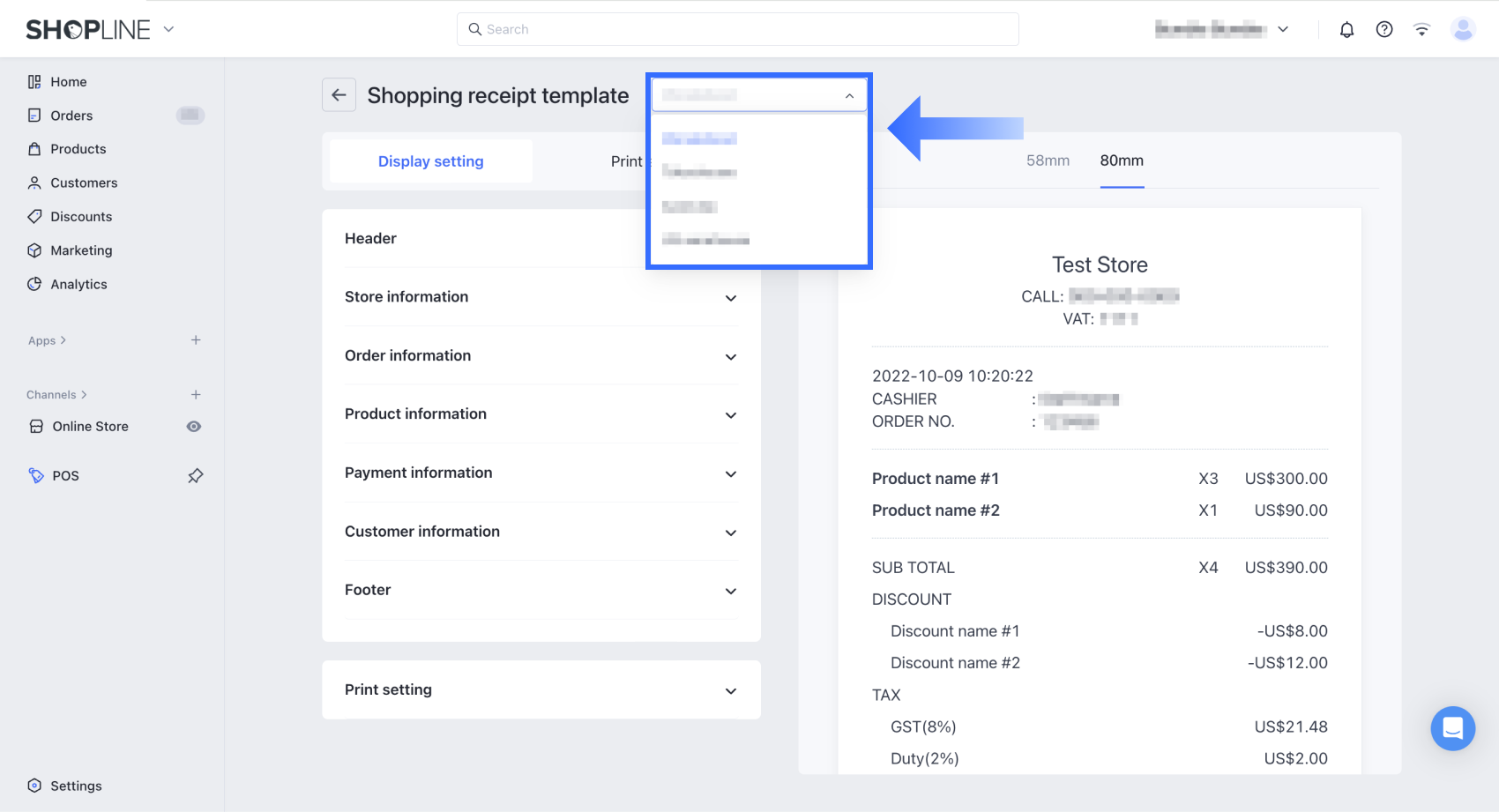Screen dimensions: 1499x812
Task: Select the Display setting tab
Action: [430, 161]
